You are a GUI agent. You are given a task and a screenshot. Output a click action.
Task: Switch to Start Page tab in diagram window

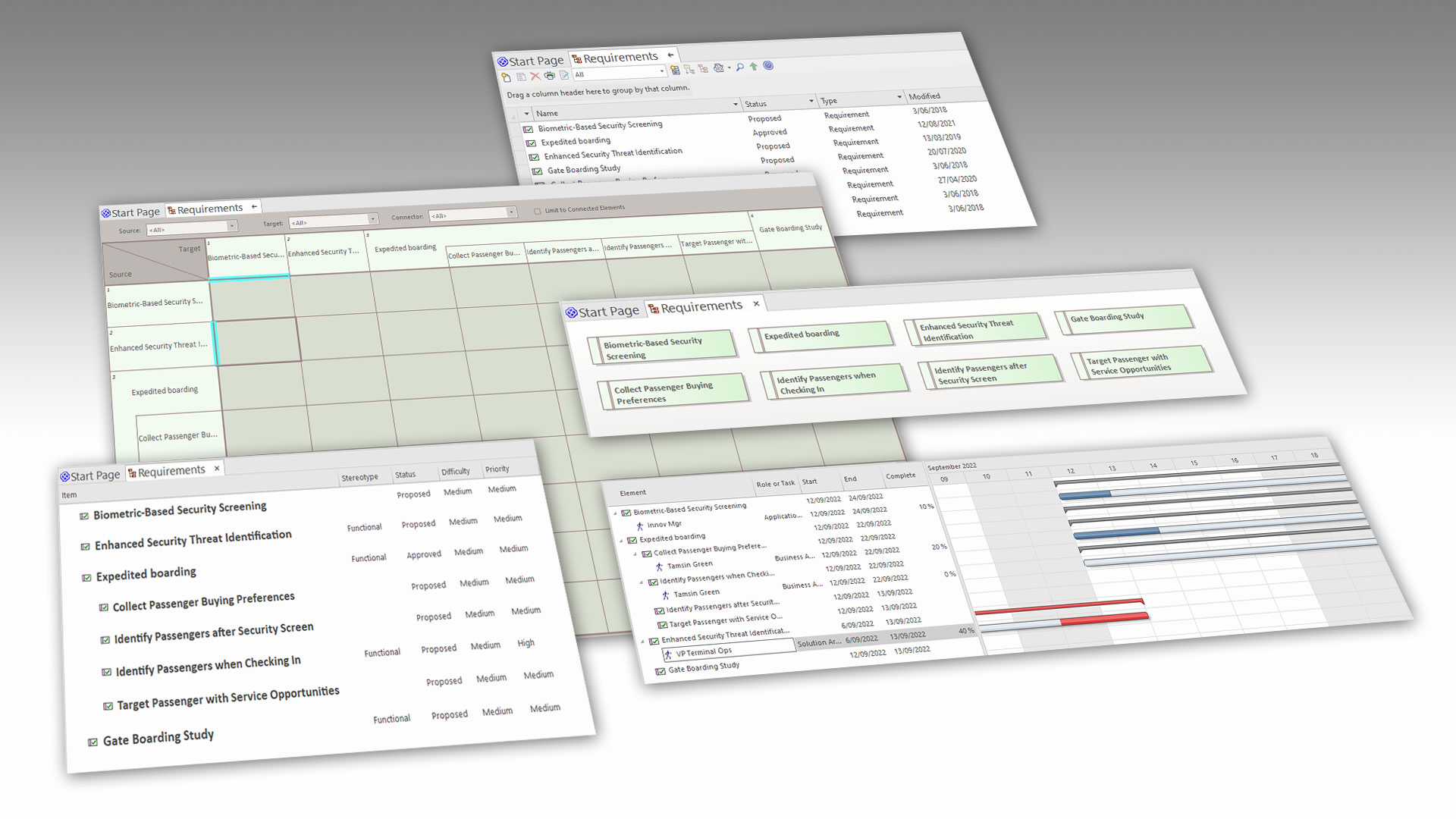pos(602,312)
